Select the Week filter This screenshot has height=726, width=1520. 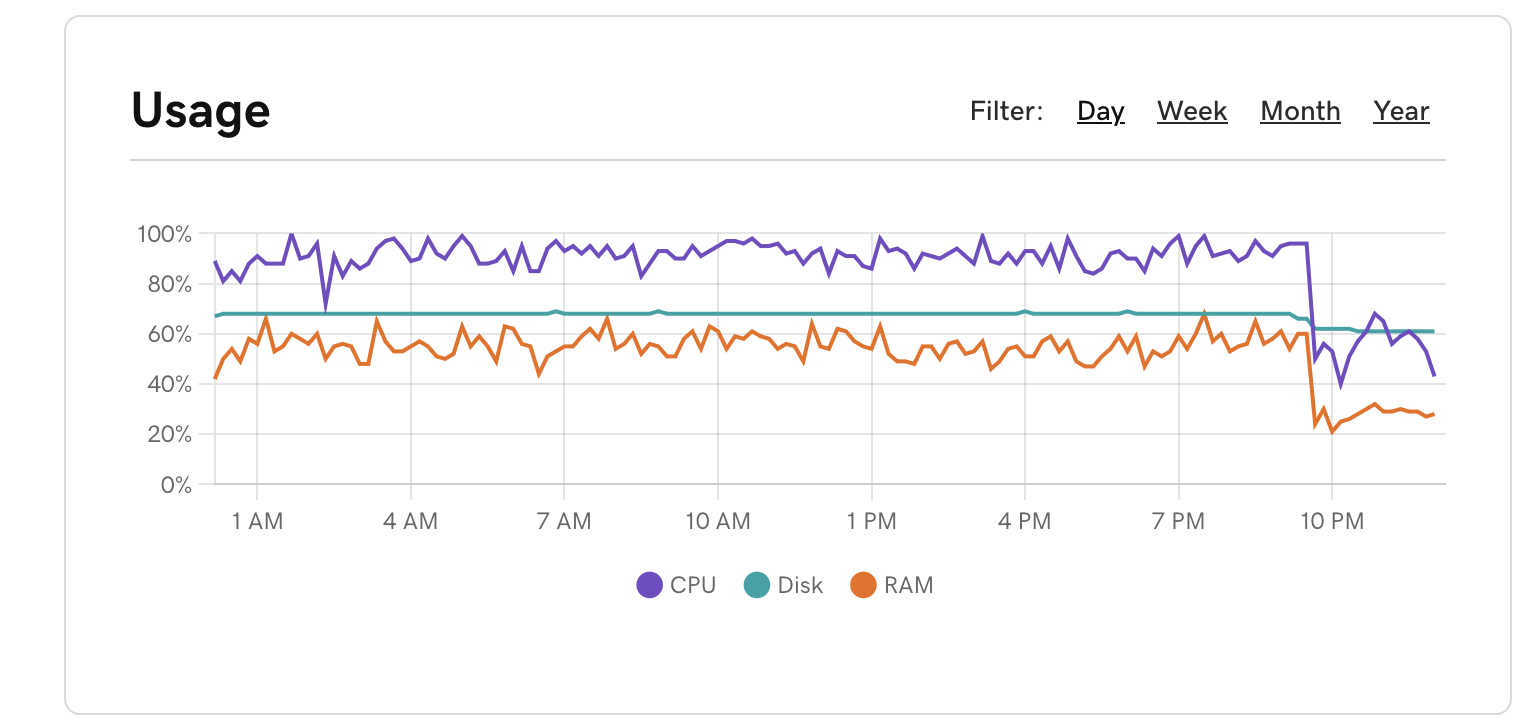point(1192,111)
